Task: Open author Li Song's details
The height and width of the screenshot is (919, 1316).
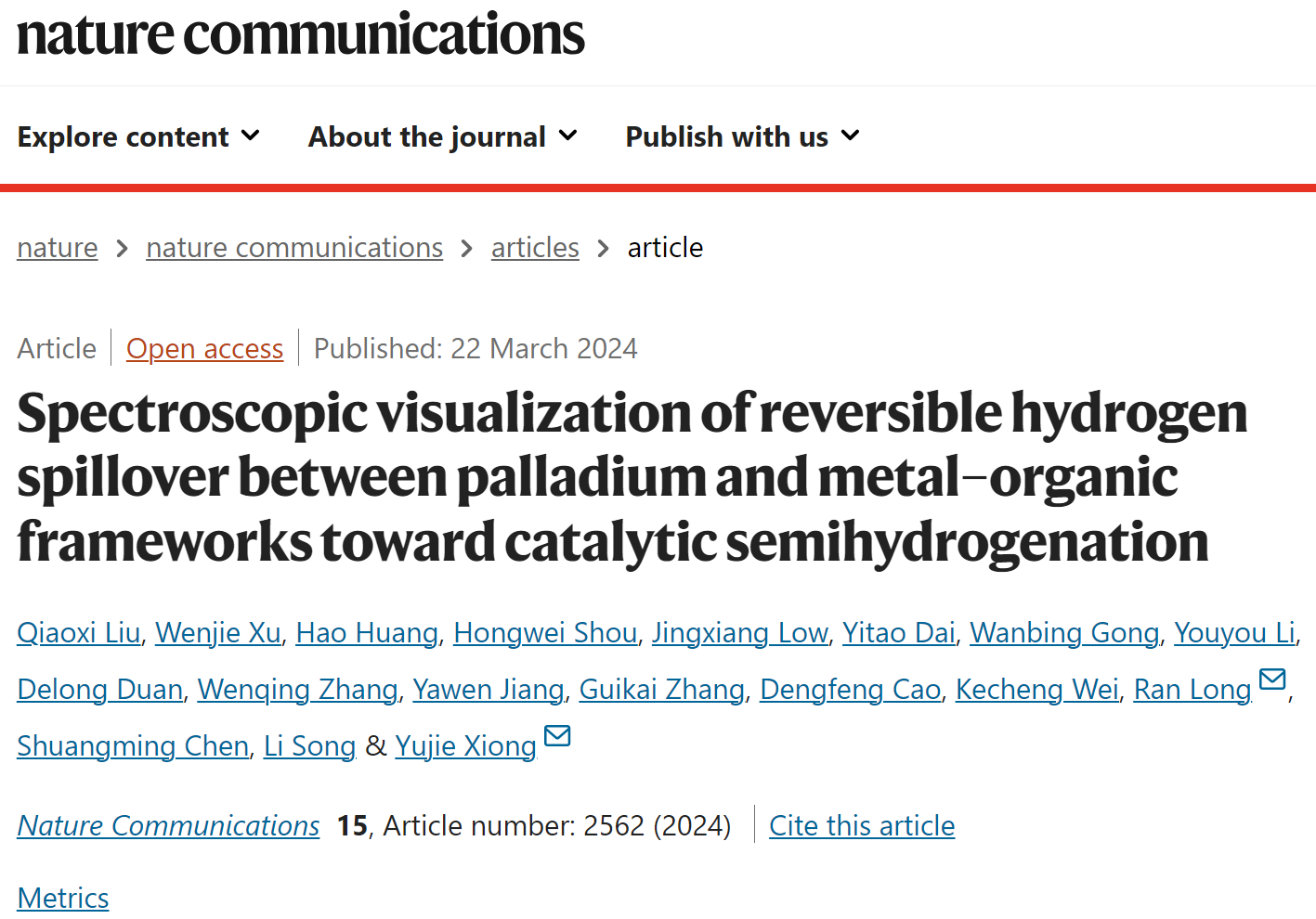Action: point(310,746)
